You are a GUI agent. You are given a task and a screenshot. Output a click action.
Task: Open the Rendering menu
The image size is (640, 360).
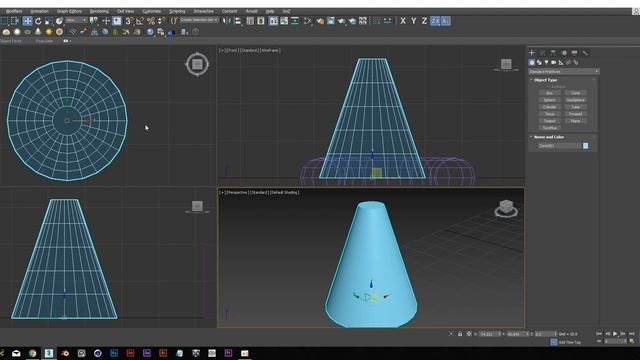click(99, 11)
